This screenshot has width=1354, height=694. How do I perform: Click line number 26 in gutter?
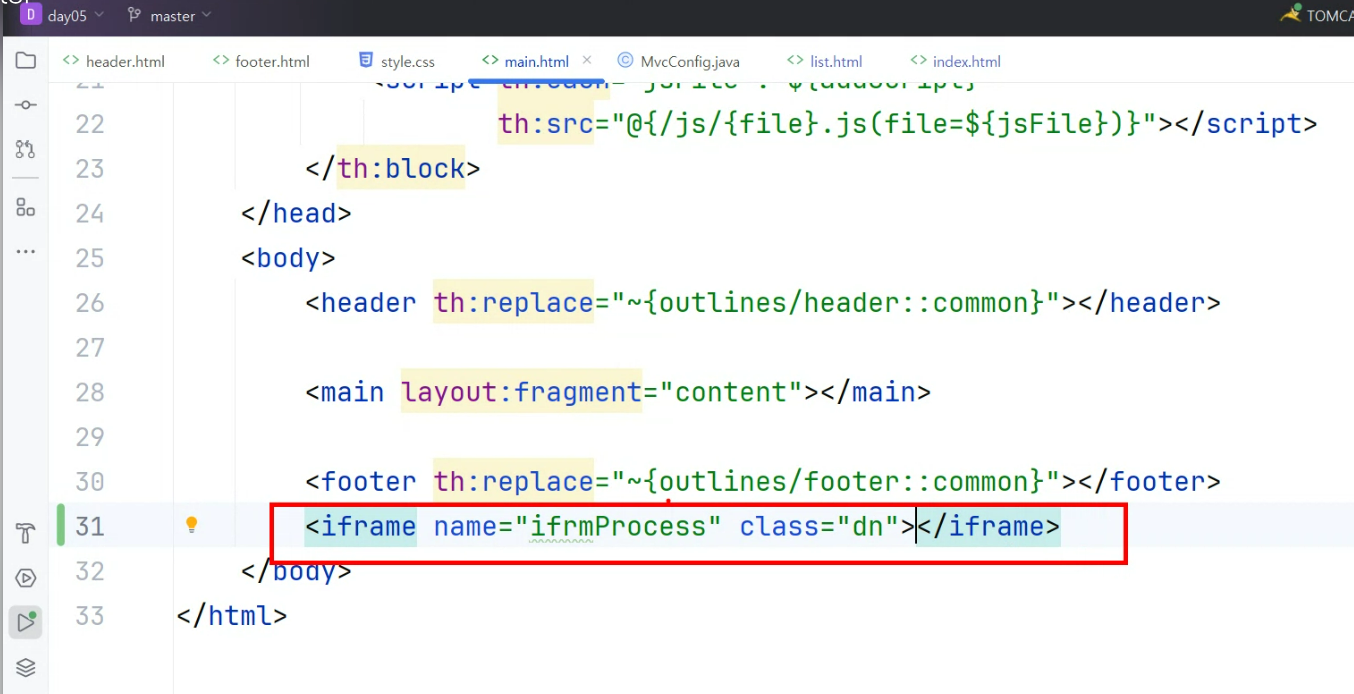tap(89, 302)
